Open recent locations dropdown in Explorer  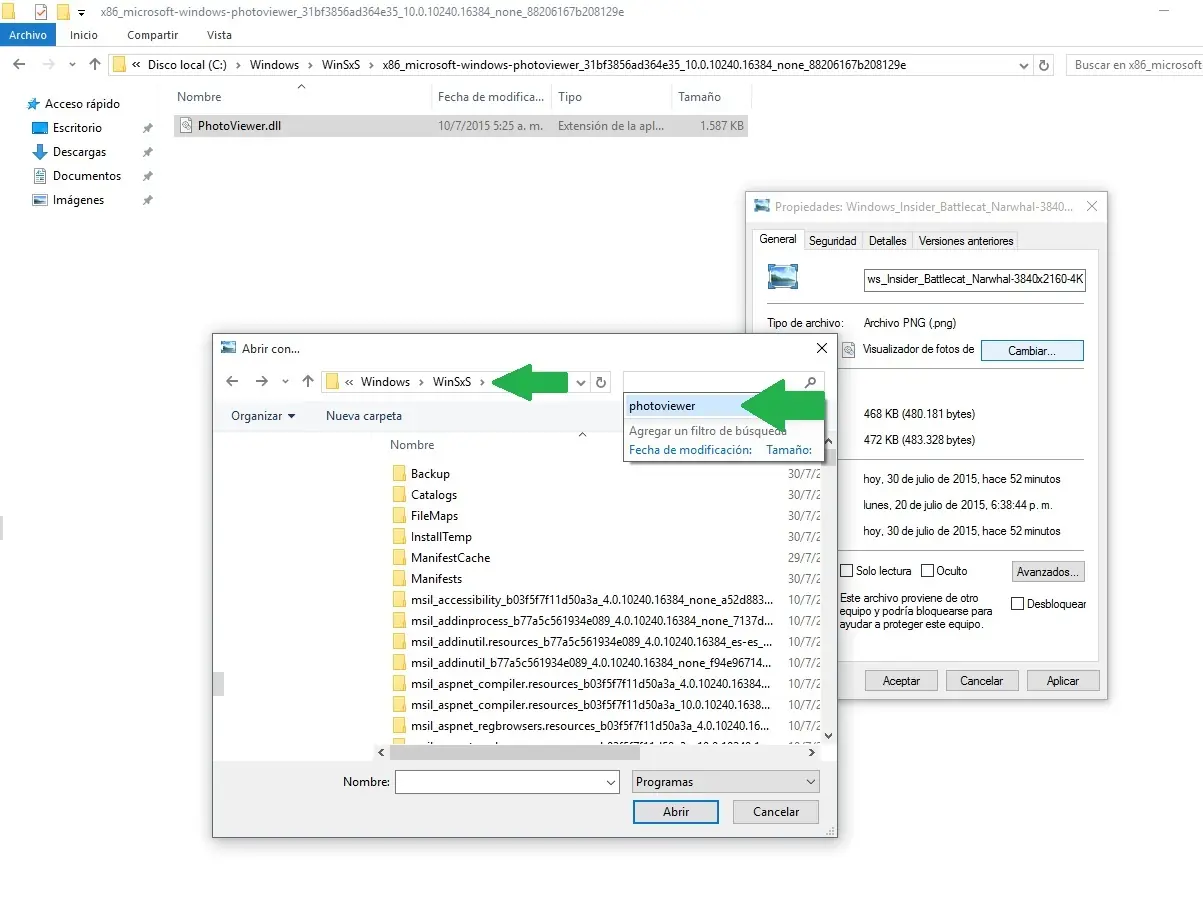point(72,65)
